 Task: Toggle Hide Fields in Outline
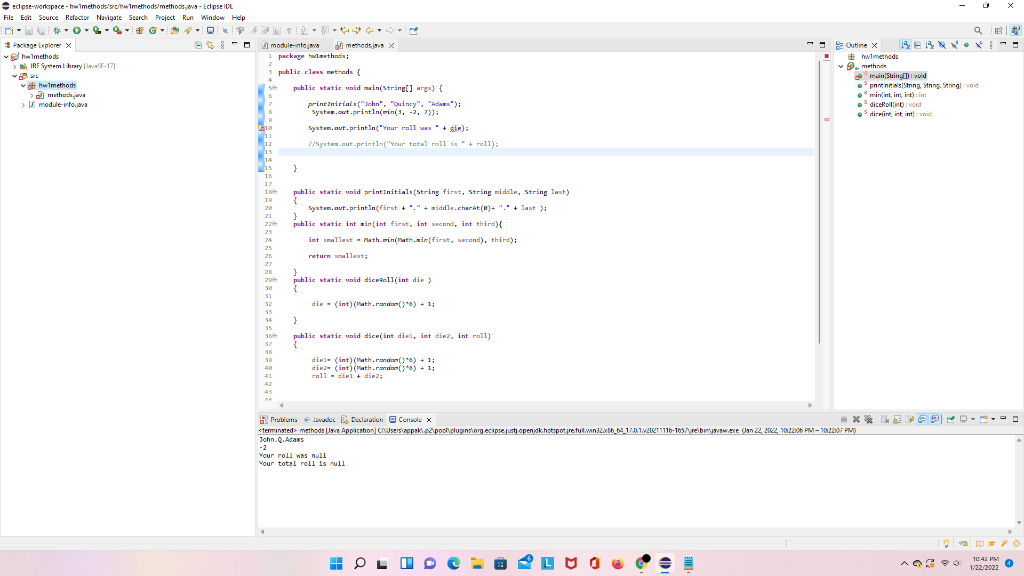pos(942,45)
